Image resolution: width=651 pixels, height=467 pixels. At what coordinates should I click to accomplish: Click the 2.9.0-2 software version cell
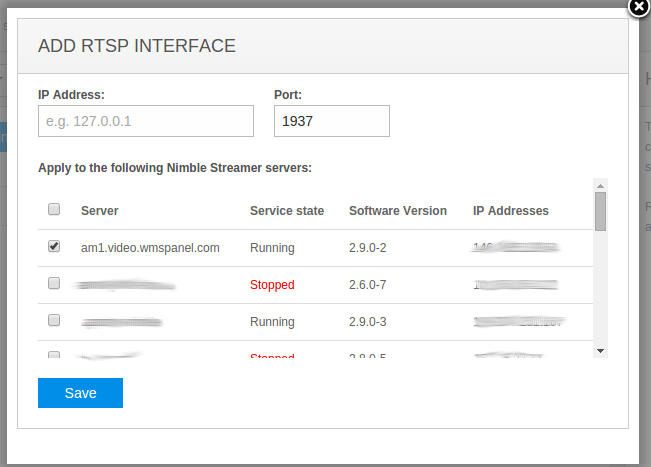(369, 248)
